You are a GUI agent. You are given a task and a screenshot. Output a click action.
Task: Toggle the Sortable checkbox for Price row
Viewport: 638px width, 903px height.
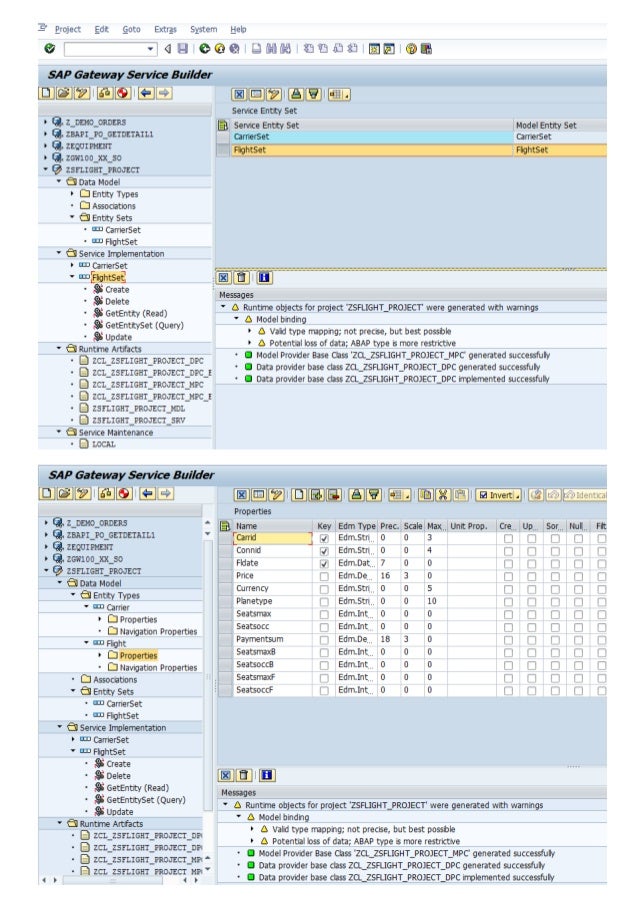(555, 576)
